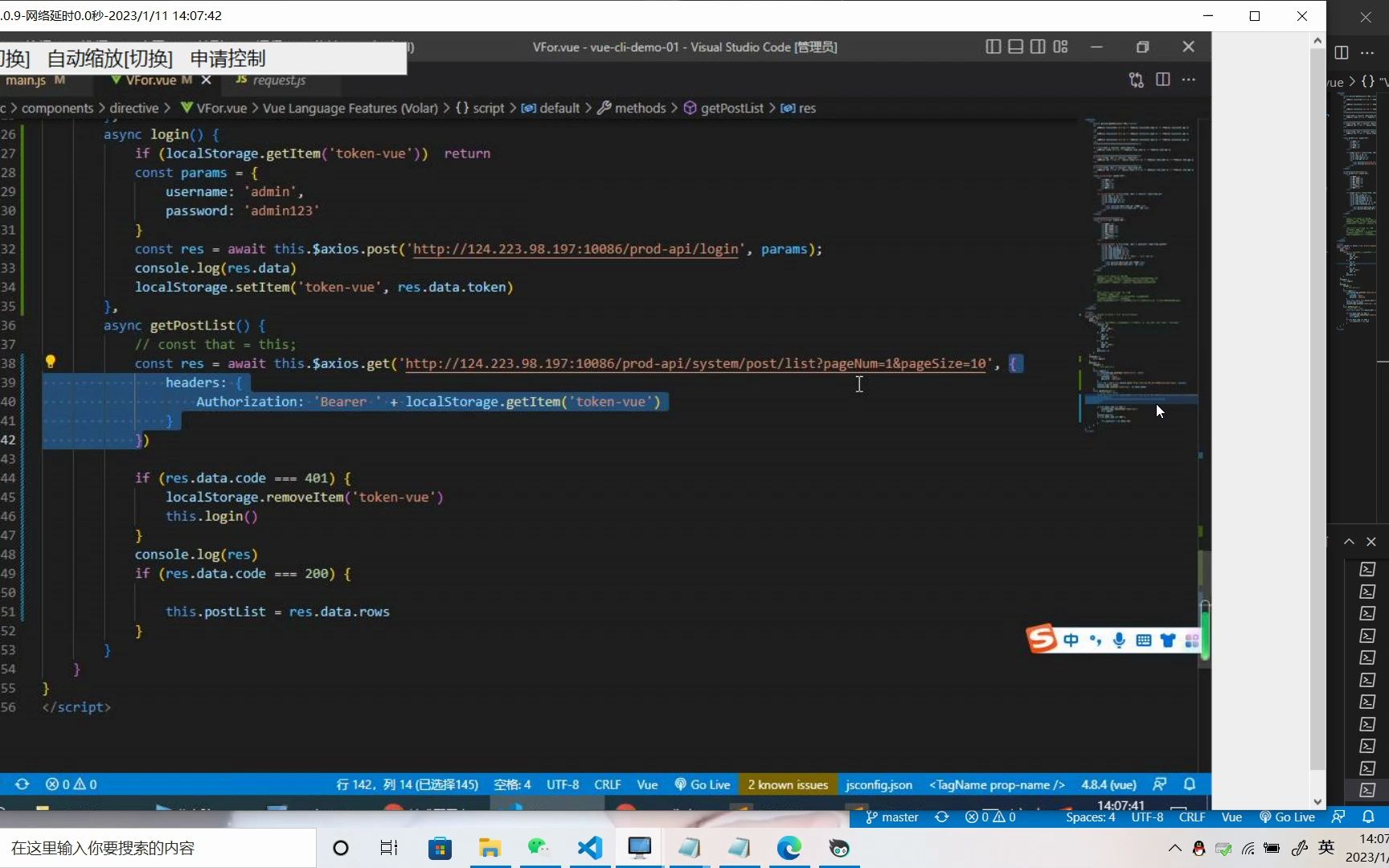The height and width of the screenshot is (868, 1389).
Task: Click the code minimap overview
Action: [1139, 277]
